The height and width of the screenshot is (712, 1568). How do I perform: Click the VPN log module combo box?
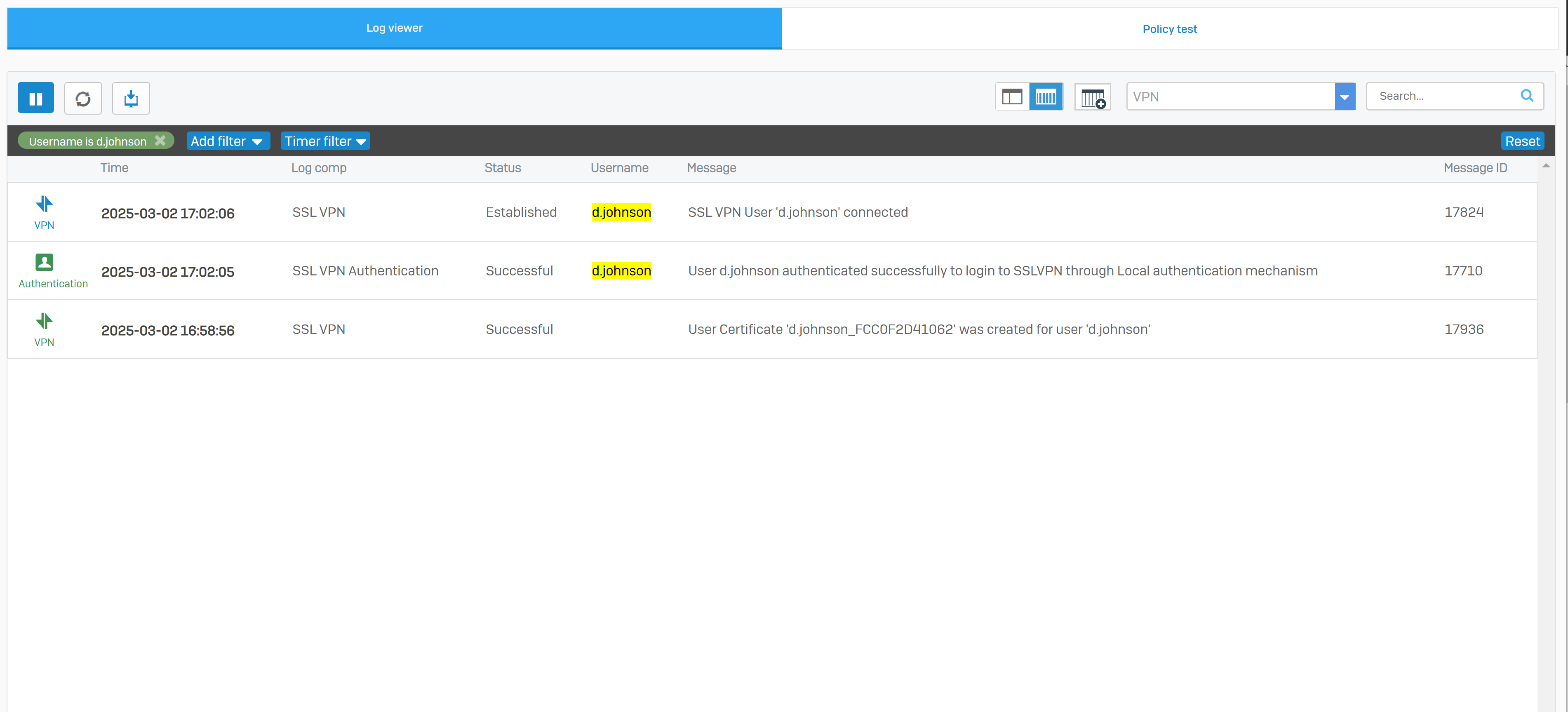tap(1241, 97)
